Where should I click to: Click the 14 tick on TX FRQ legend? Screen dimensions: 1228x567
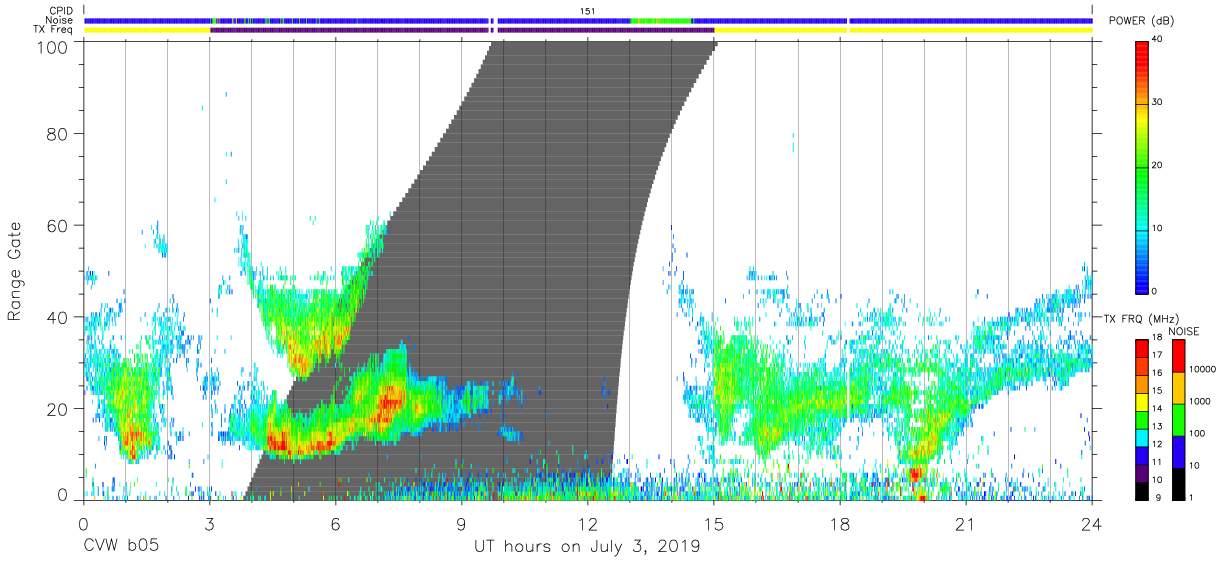click(x=1157, y=410)
